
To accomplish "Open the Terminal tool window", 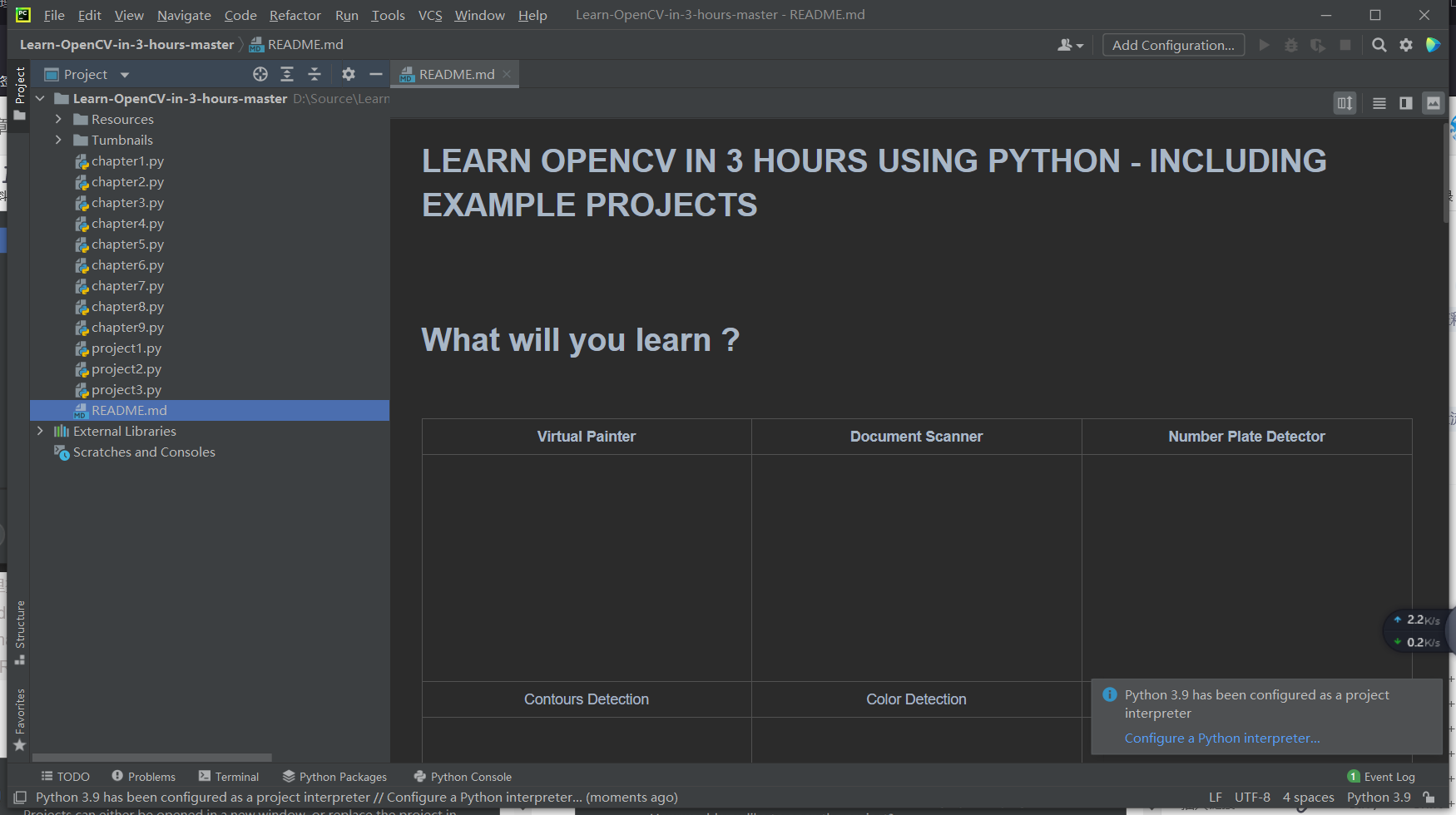I will [x=229, y=777].
